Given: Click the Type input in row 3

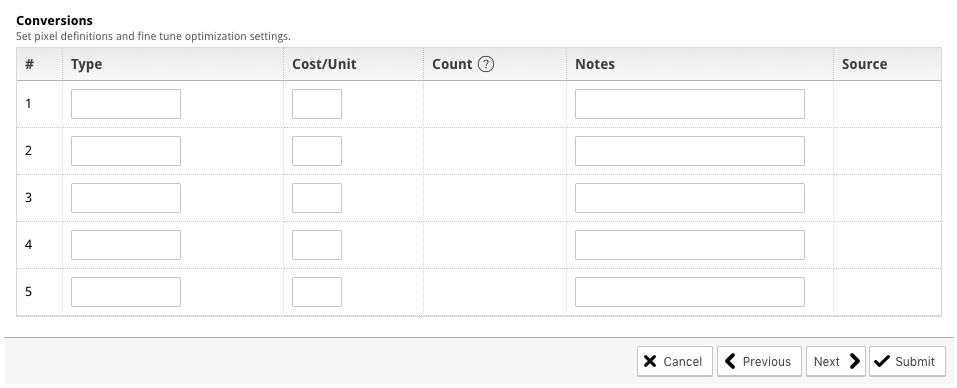Looking at the screenshot, I should click(x=126, y=198).
